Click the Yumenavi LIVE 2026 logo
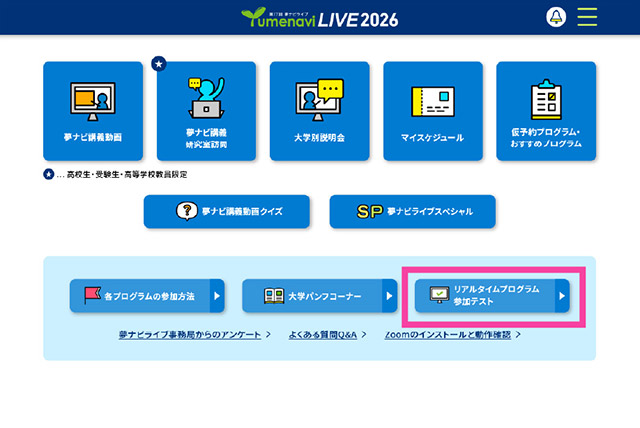The width and height of the screenshot is (640, 428). point(320,18)
